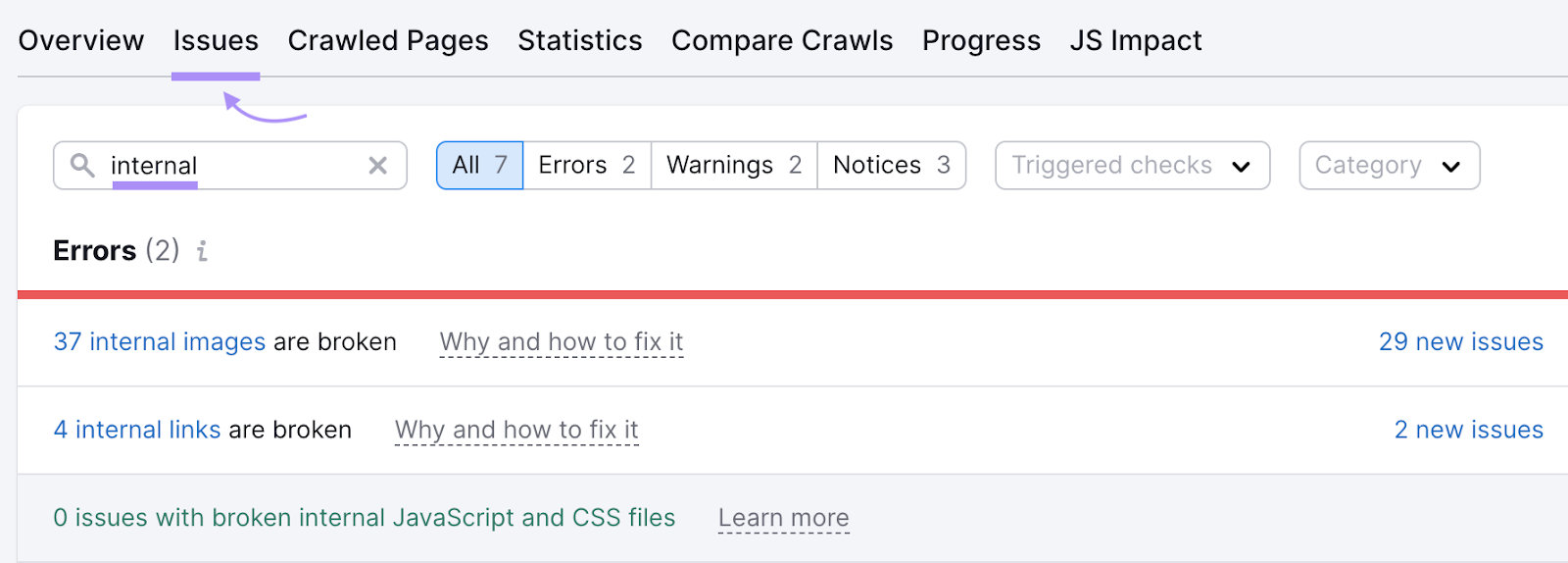Viewport: 1568px width, 563px height.
Task: Open the Compare Crawls tab
Action: [782, 41]
